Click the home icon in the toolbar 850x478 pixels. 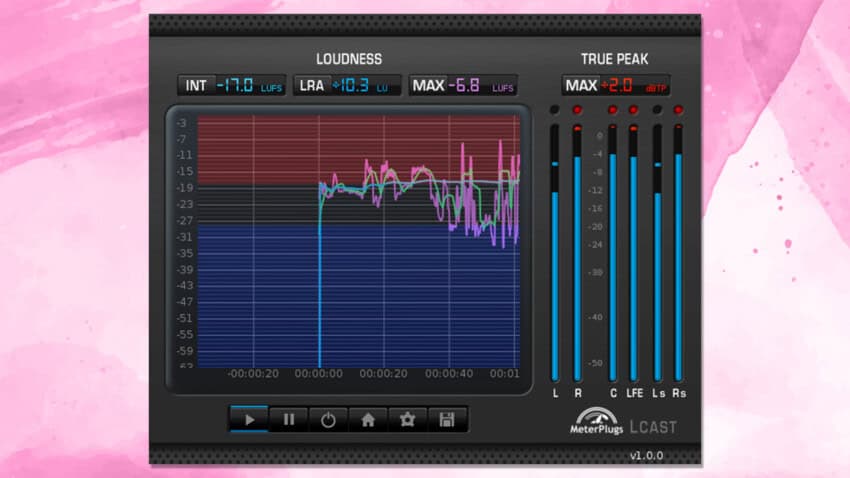point(368,420)
